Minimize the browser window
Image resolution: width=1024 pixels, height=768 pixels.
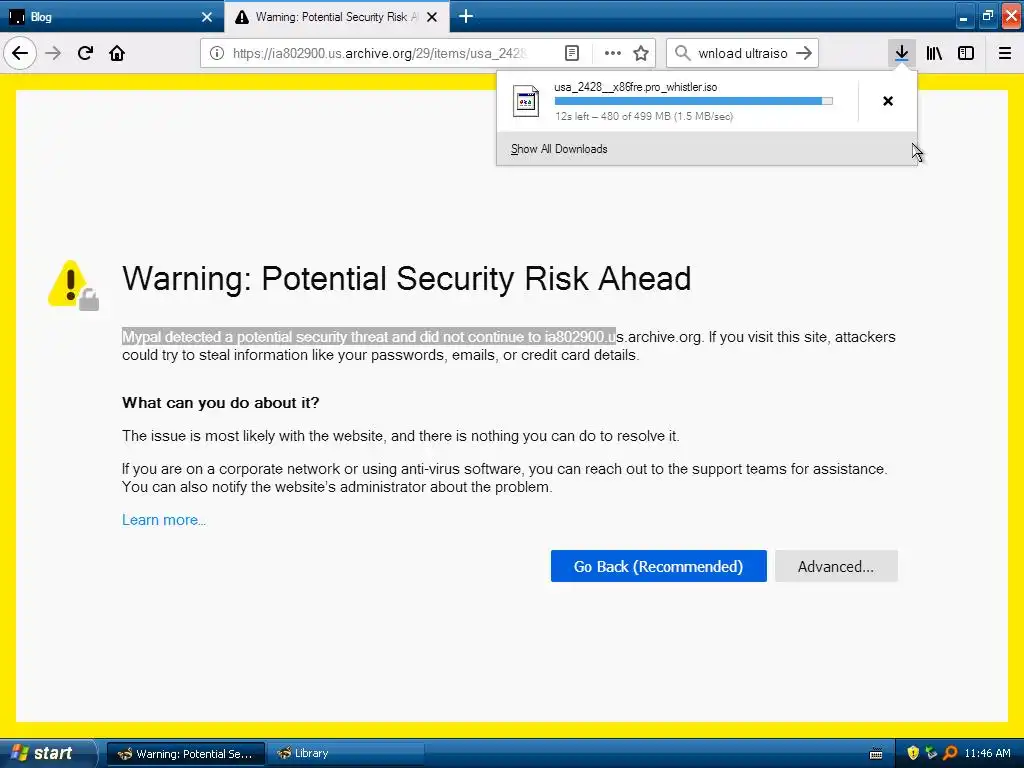(x=963, y=17)
